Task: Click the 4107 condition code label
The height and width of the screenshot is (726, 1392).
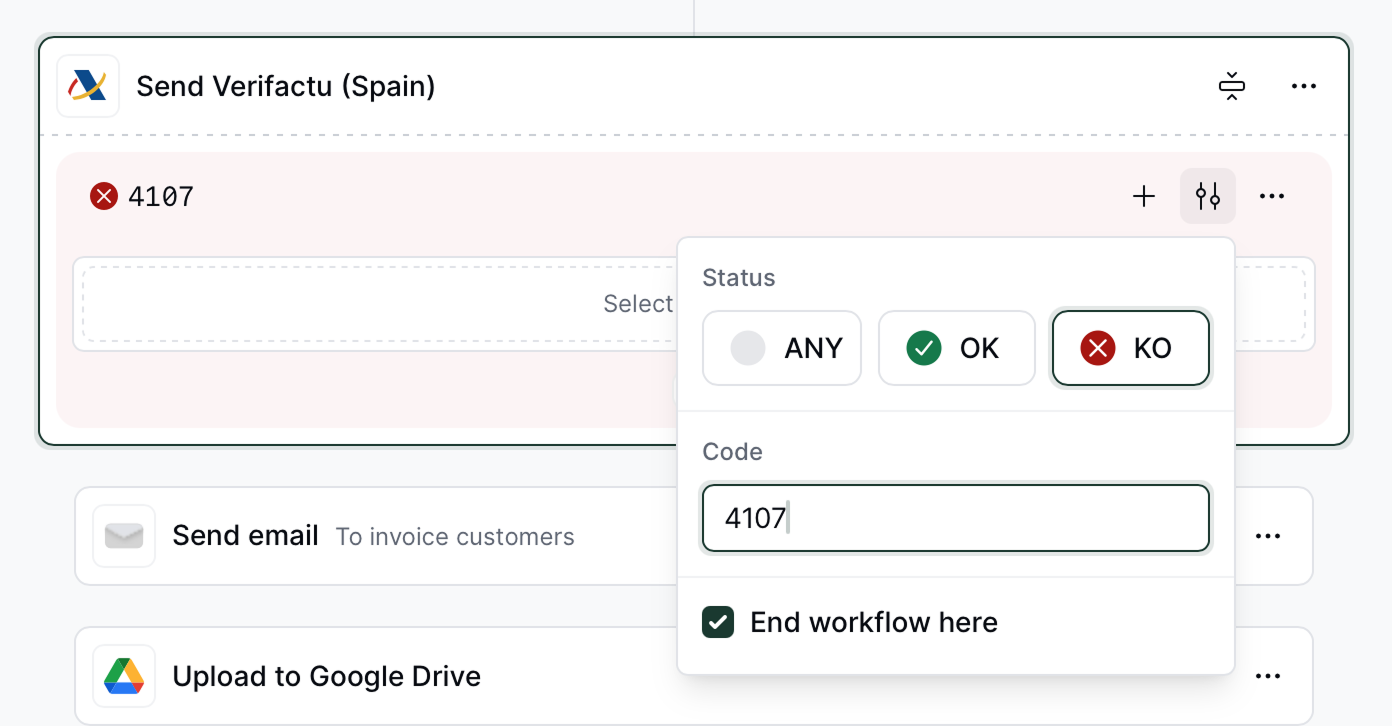Action: (x=161, y=196)
